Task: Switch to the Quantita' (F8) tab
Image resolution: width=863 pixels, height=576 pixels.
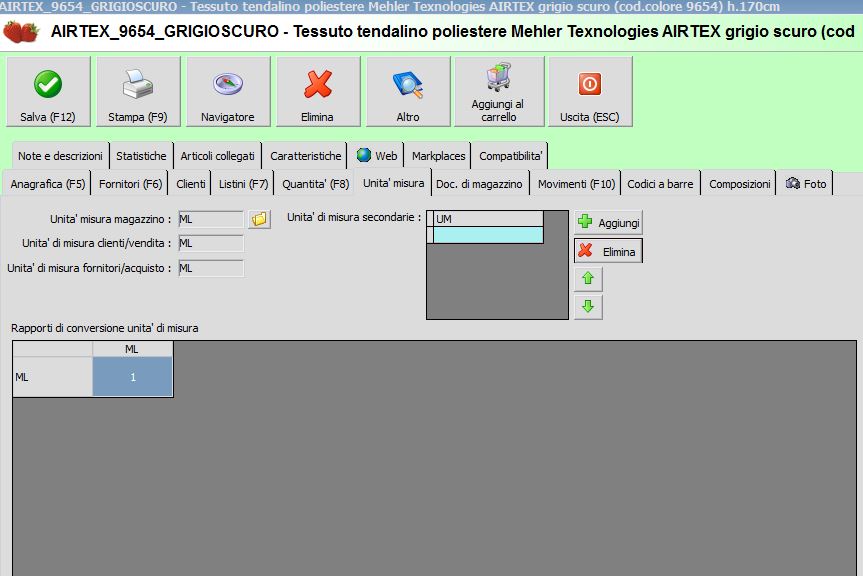Action: 315,184
